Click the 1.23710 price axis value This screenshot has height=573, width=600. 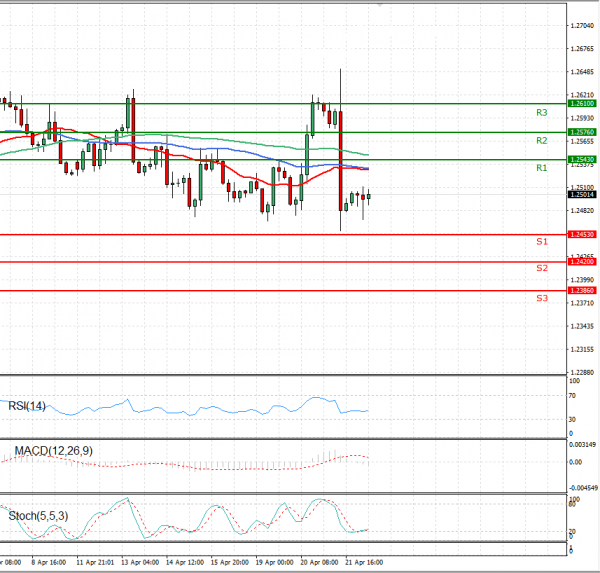point(582,303)
